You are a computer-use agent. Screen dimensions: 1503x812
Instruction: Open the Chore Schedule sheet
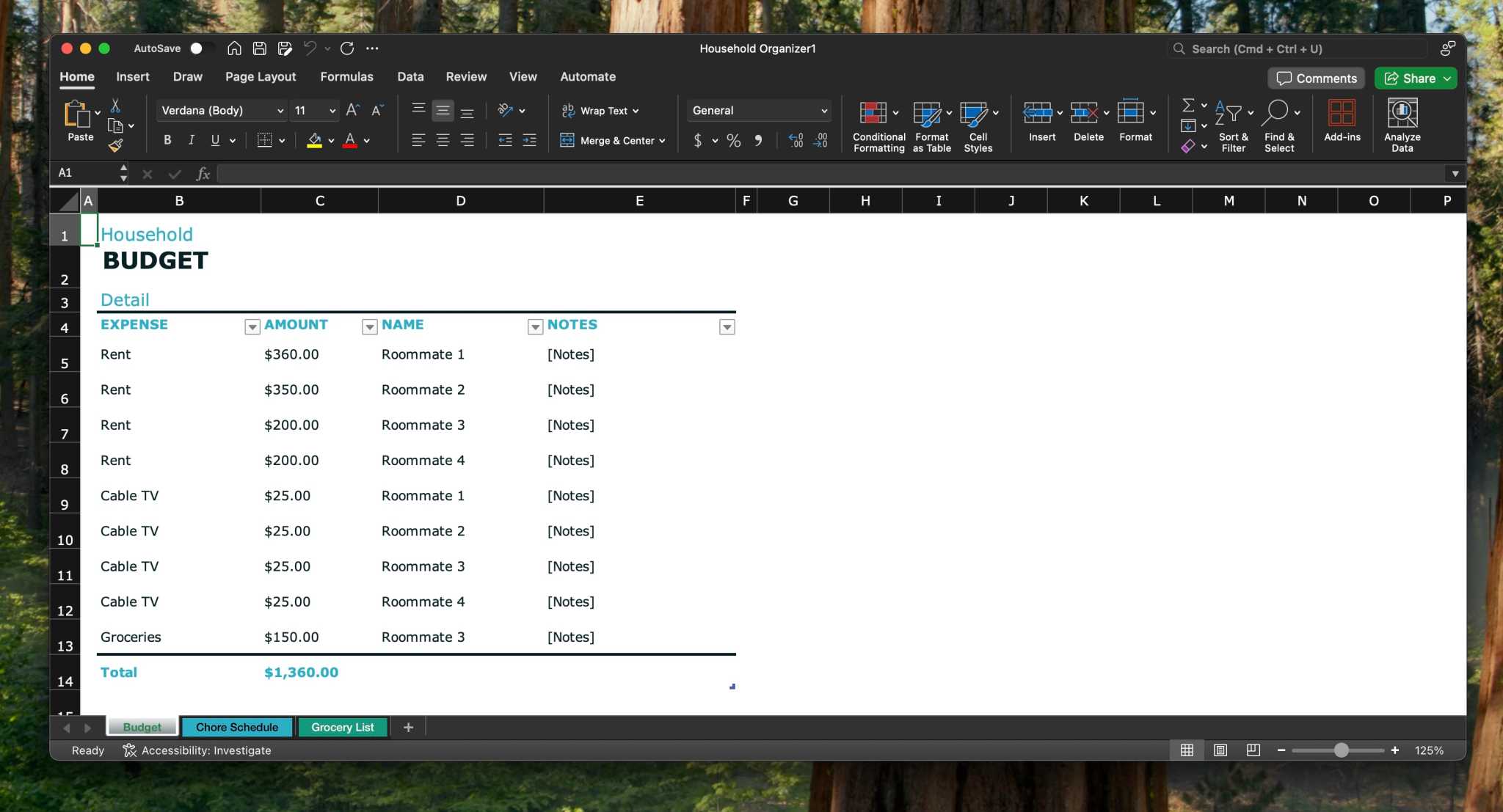[x=236, y=727]
